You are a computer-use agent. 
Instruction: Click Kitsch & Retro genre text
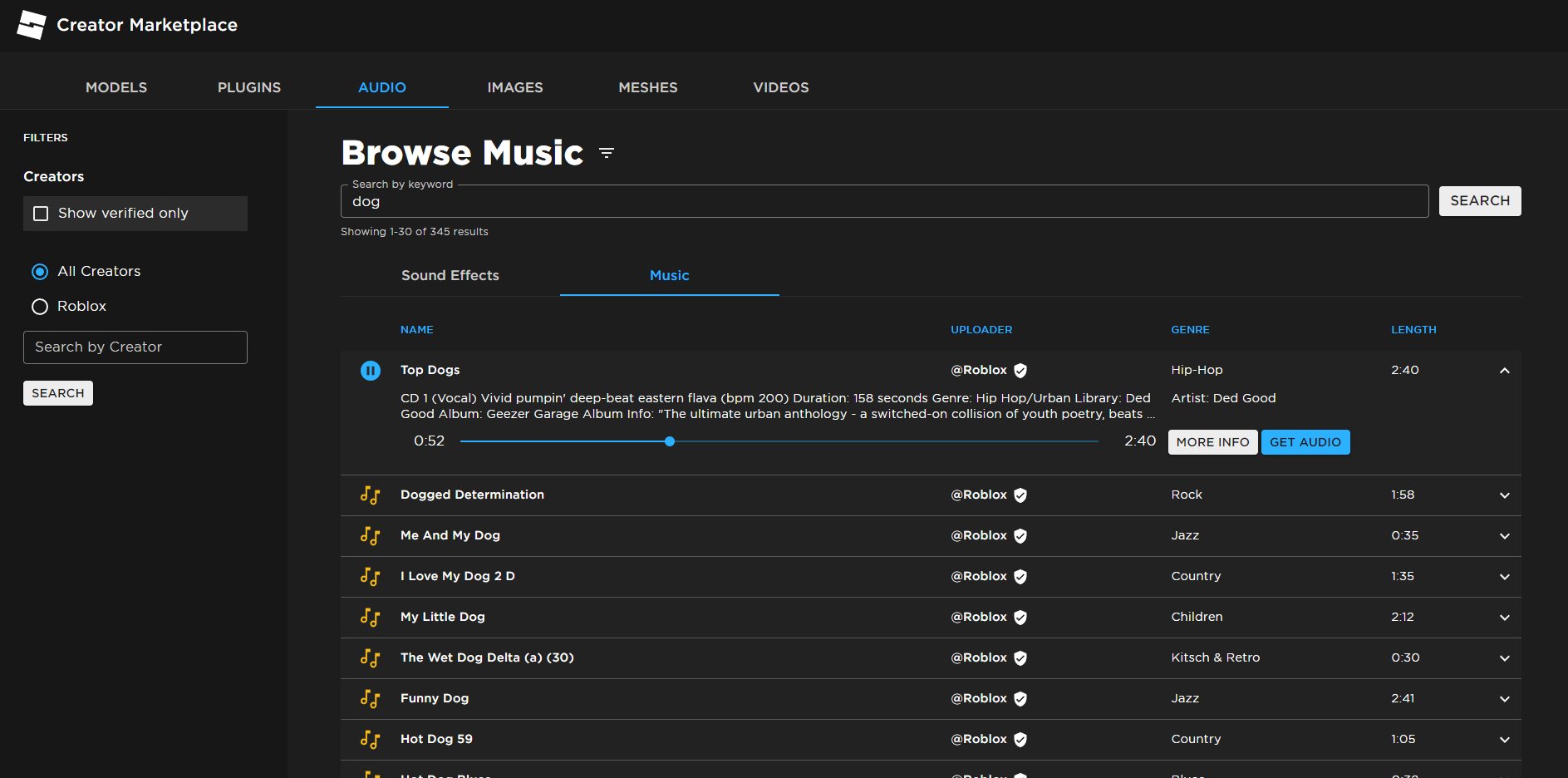pyautogui.click(x=1216, y=657)
